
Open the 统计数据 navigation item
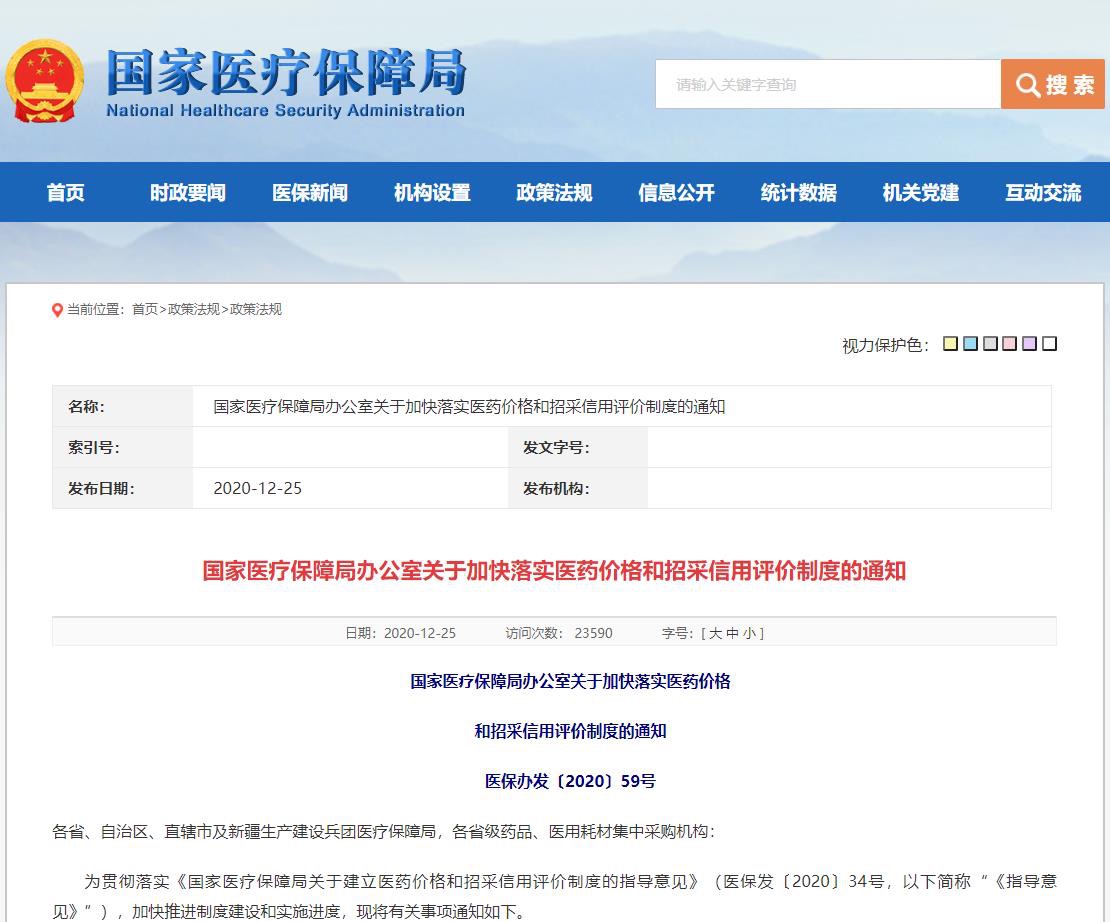pyautogui.click(x=799, y=192)
